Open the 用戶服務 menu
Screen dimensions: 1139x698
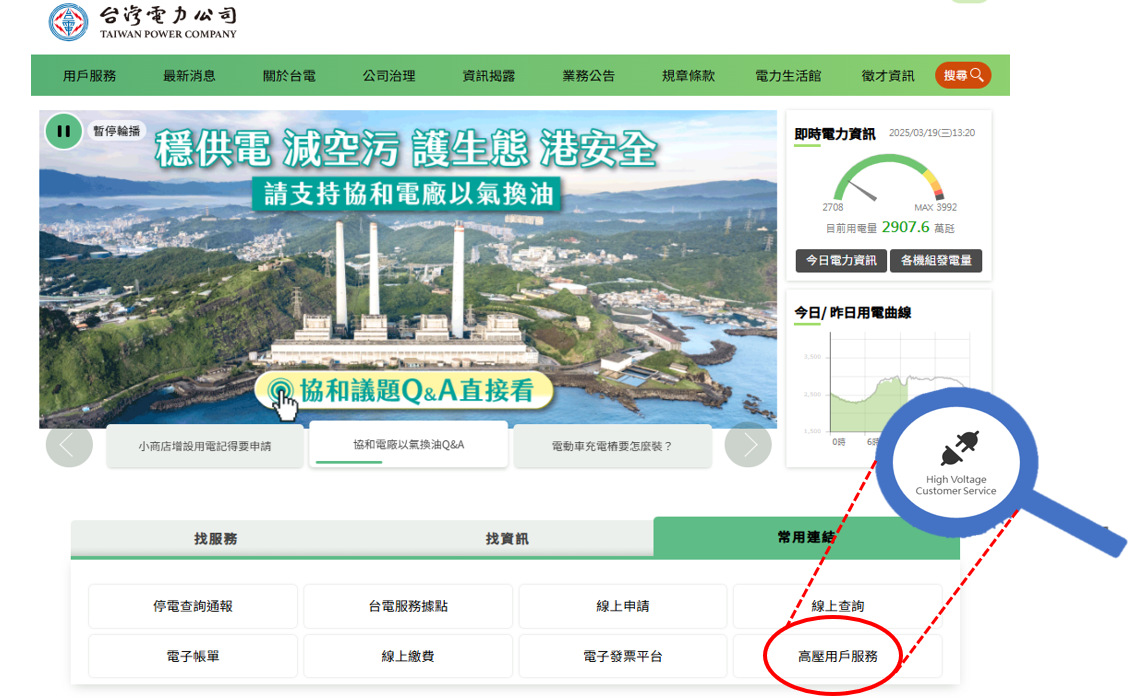click(x=89, y=76)
